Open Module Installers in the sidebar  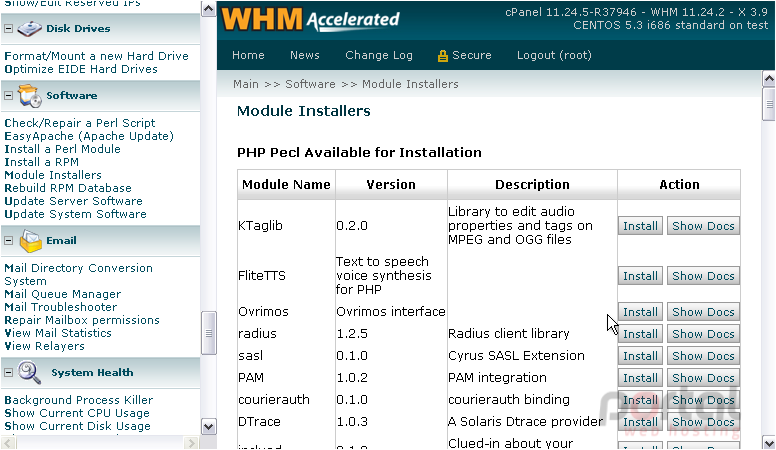53,175
